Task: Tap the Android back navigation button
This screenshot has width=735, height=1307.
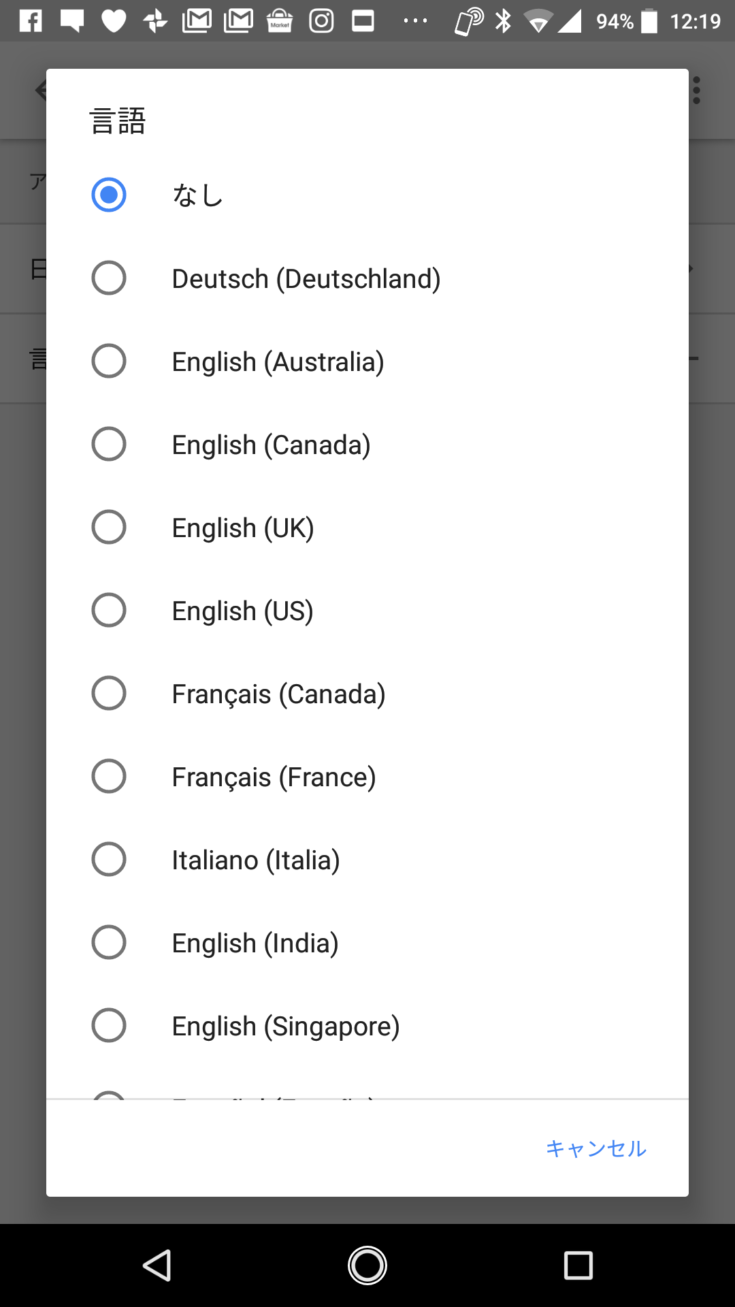Action: (157, 1265)
